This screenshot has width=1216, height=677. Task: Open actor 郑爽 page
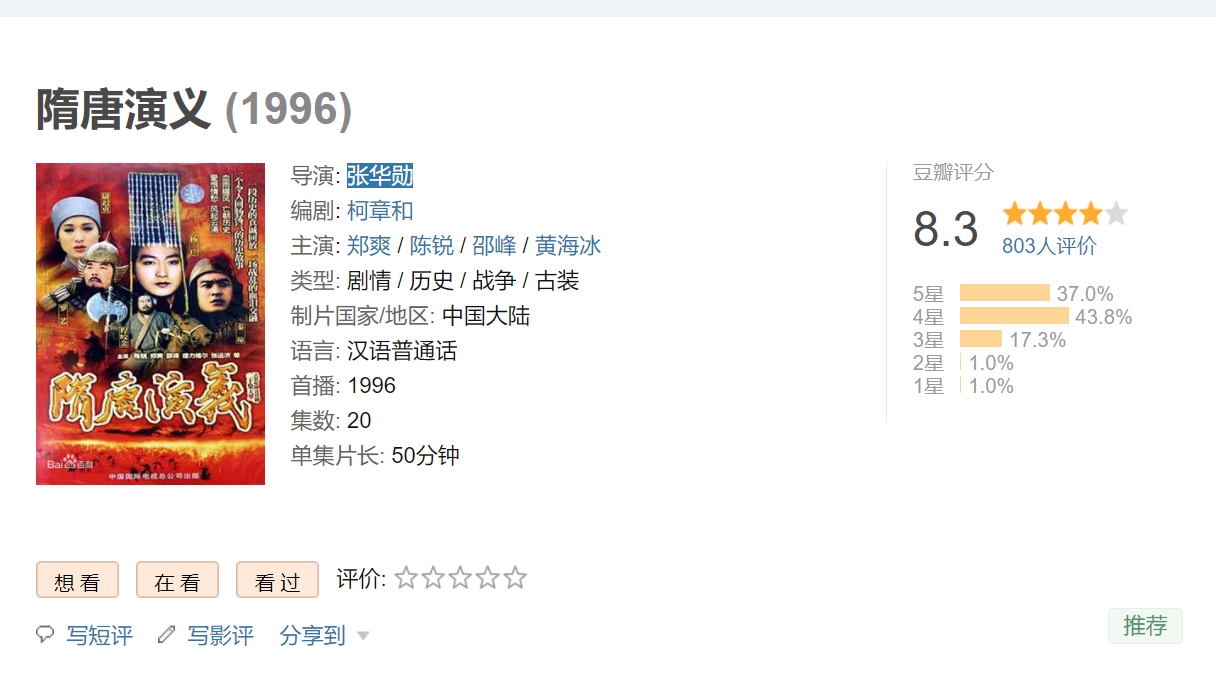(x=369, y=246)
